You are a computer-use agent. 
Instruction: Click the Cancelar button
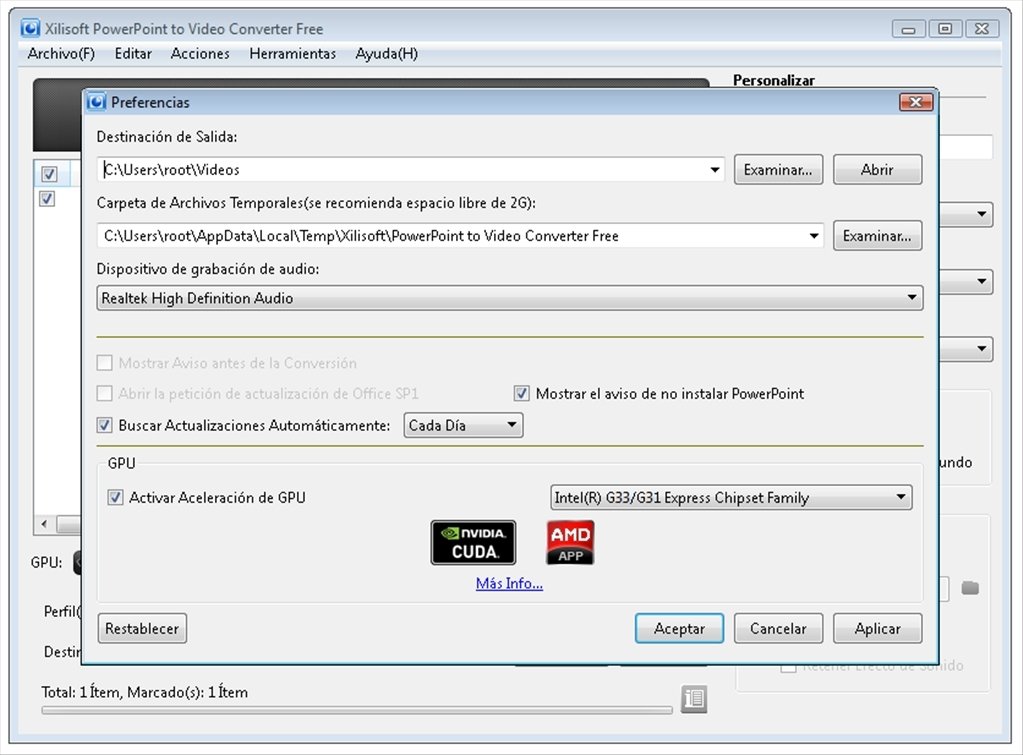(778, 628)
